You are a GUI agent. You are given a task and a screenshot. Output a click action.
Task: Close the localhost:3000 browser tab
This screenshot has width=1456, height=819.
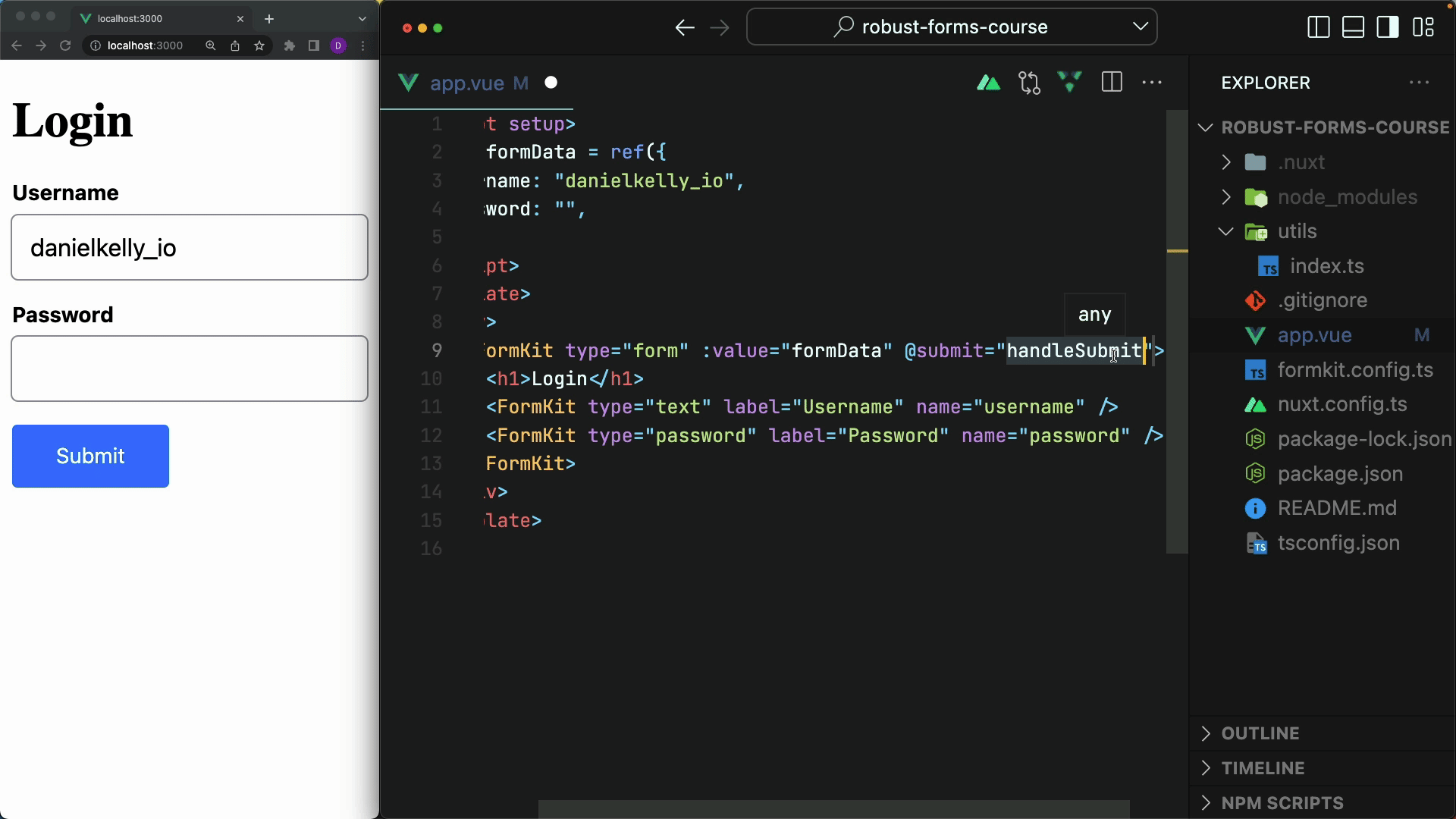click(240, 19)
